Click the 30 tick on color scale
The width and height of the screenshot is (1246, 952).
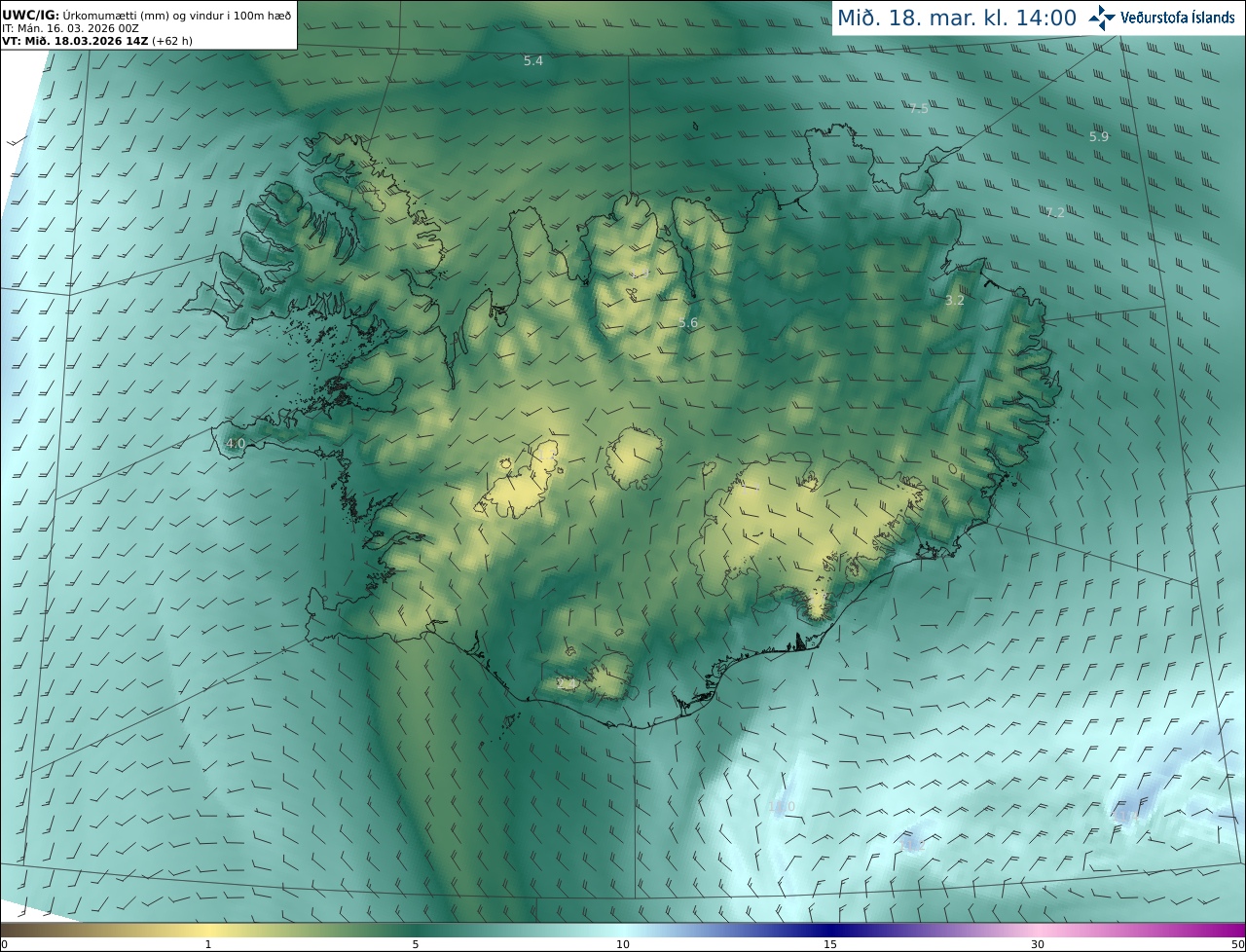coord(1038,944)
